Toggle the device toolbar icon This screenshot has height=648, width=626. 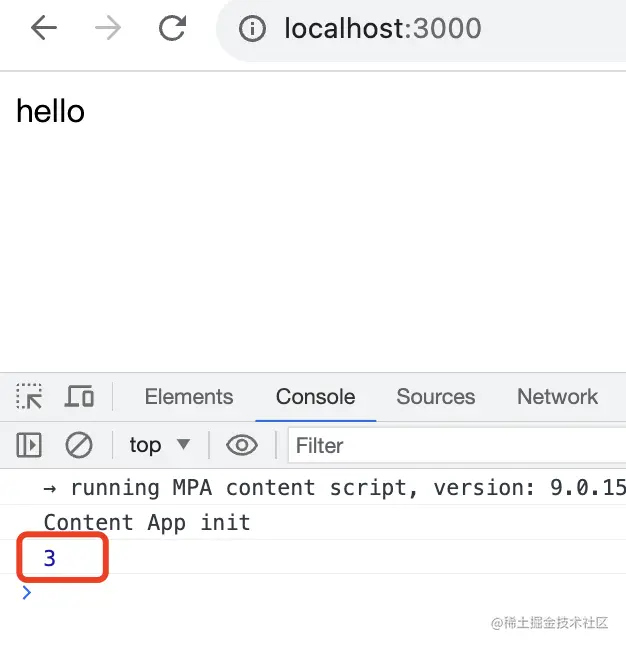79,396
